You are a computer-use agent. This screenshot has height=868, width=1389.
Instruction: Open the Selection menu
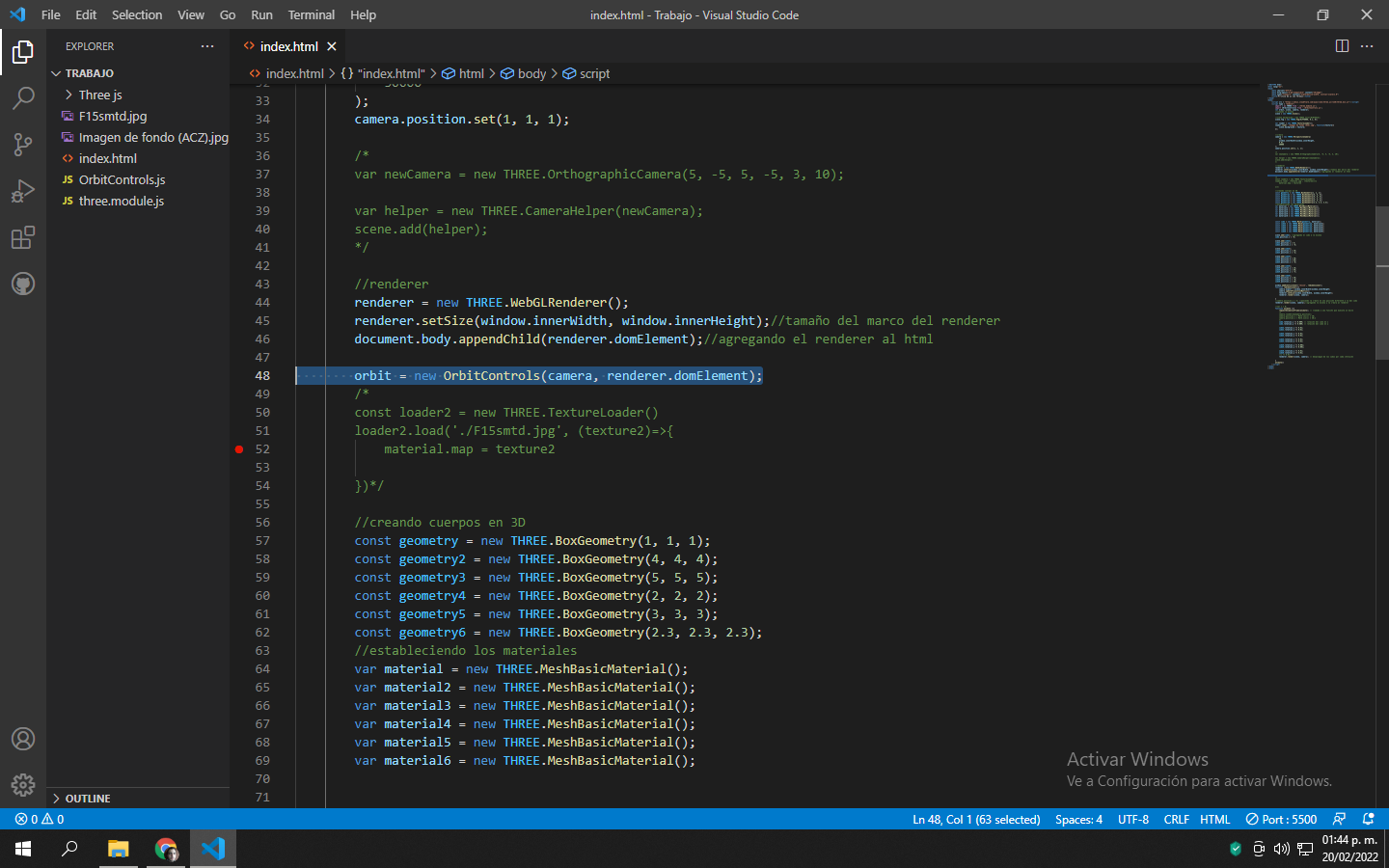point(137,14)
